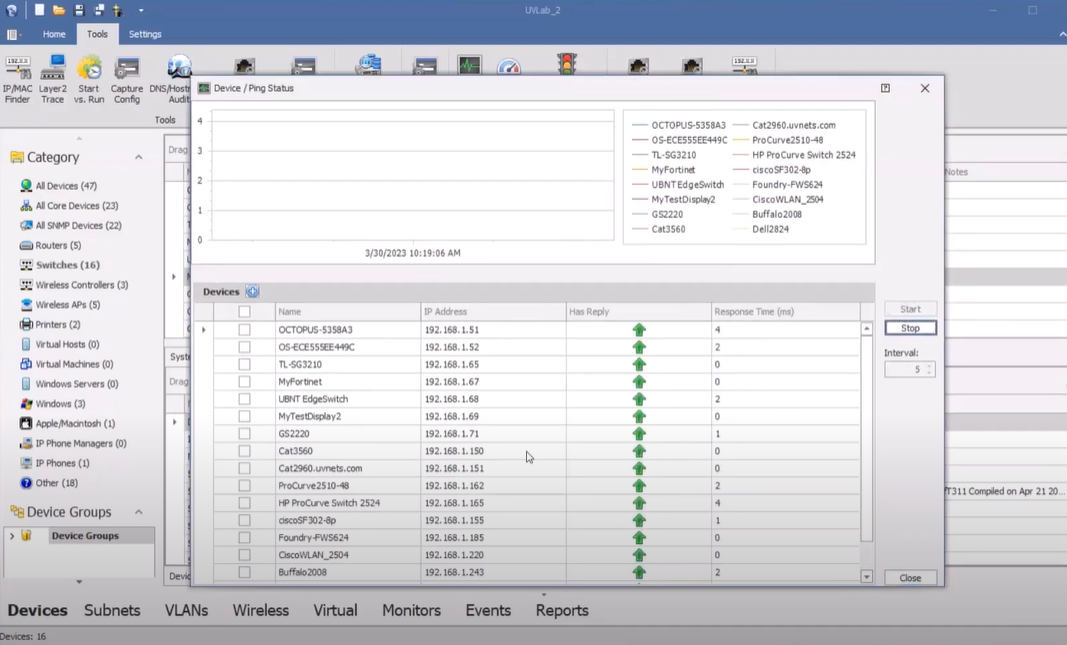This screenshot has width=1067, height=645.
Task: Check the ProCurve2510-48 row checkbox
Action: pyautogui.click(x=244, y=485)
